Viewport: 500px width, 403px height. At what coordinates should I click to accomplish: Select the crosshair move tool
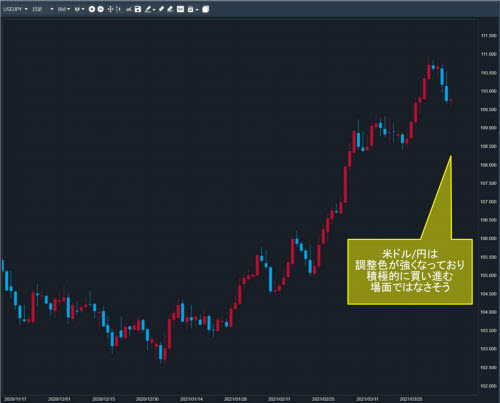(110, 9)
